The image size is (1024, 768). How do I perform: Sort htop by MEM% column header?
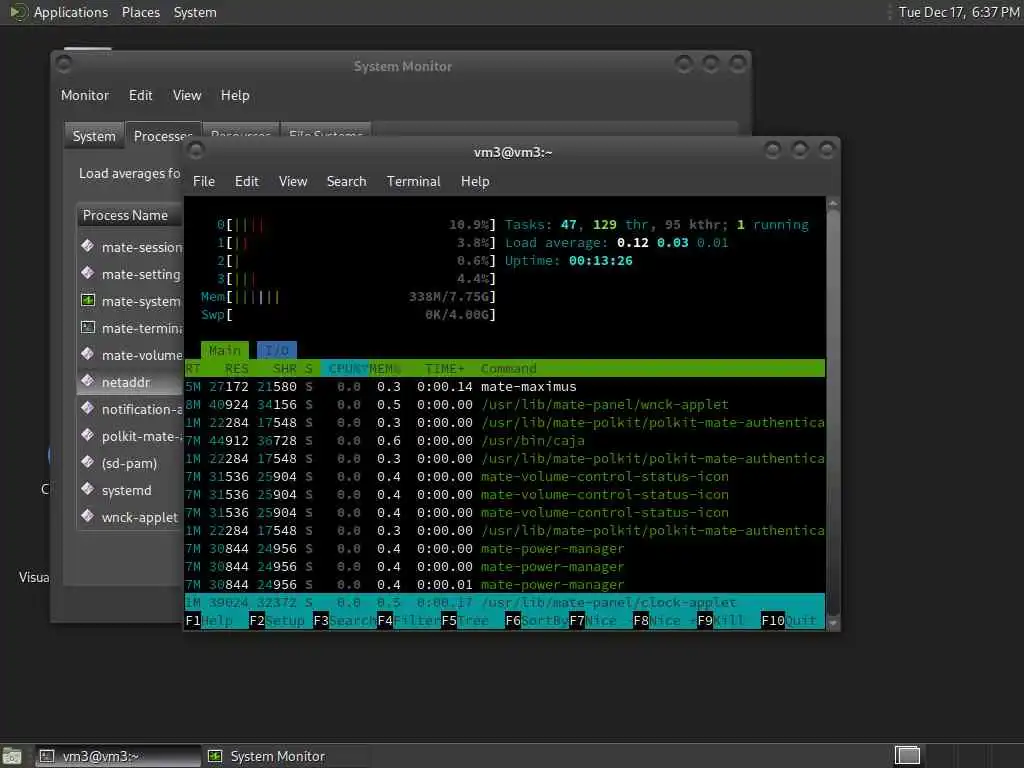coord(385,368)
